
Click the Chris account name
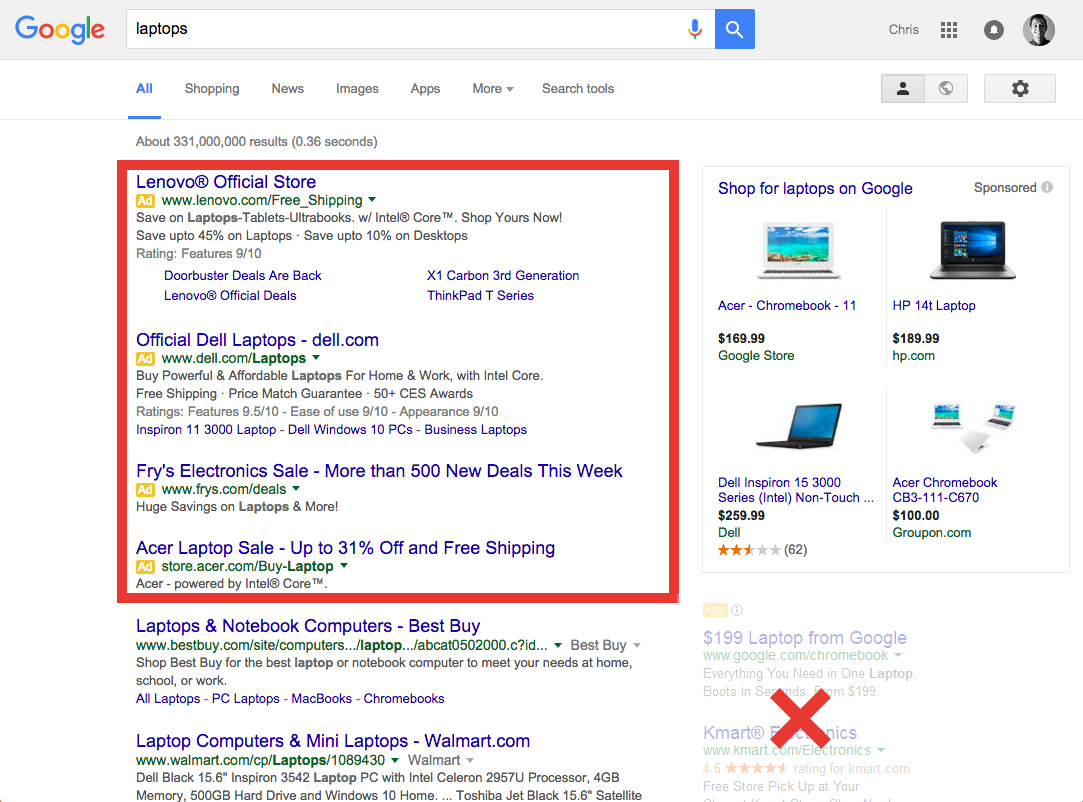pos(903,30)
